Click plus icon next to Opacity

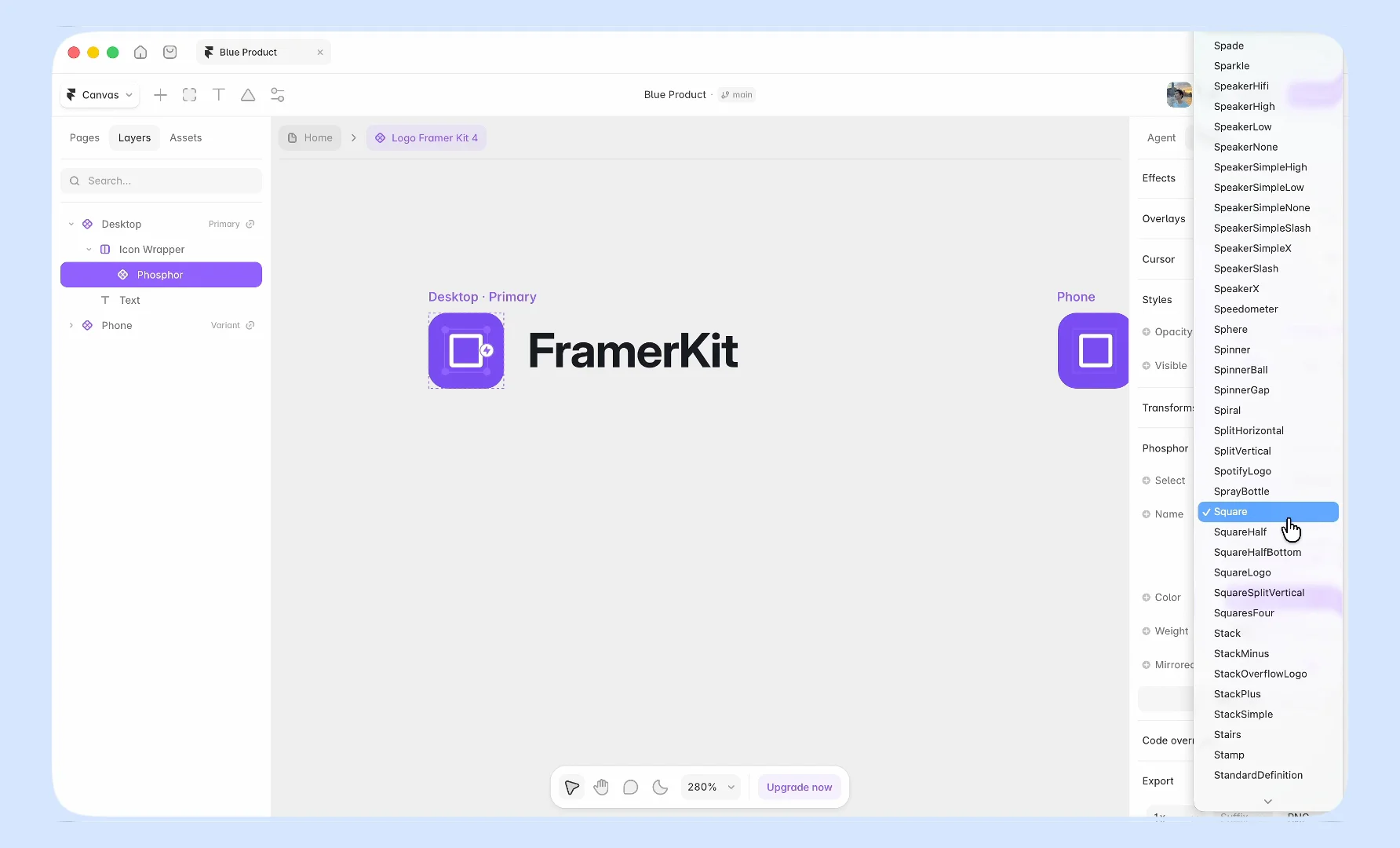[1147, 332]
